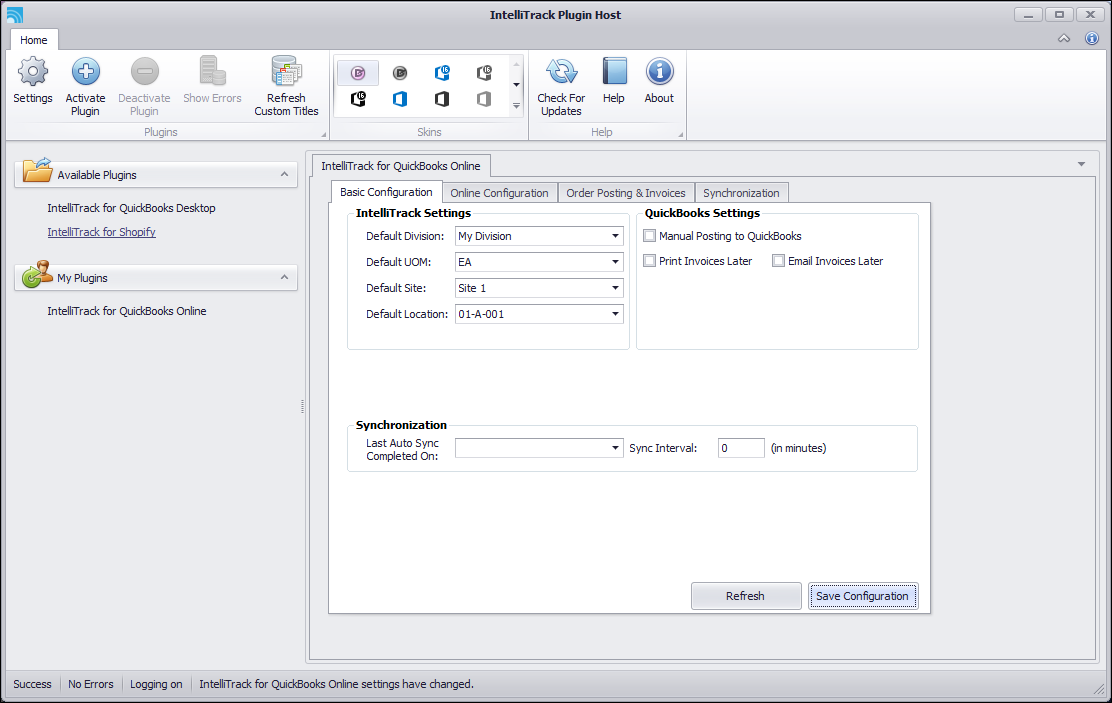Collapse the My Plugins section

coord(284,277)
